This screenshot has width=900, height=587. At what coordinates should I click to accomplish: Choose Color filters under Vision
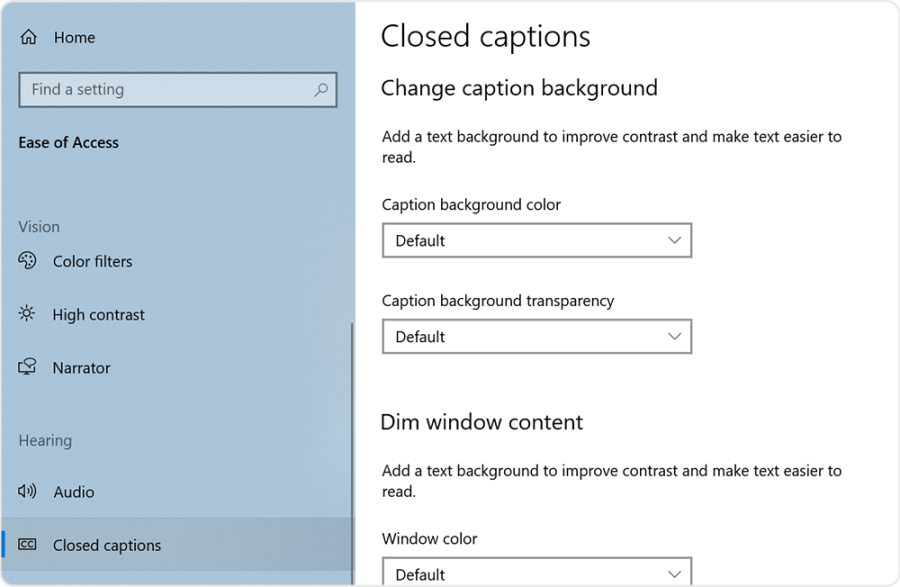tap(92, 261)
